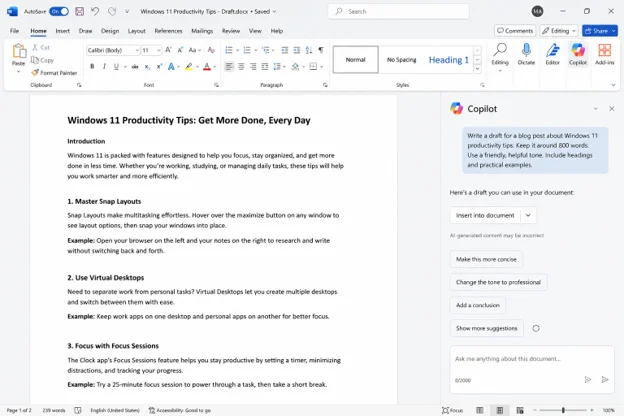This screenshot has width=624, height=416.
Task: Toggle Underline formatting
Action: click(116, 66)
